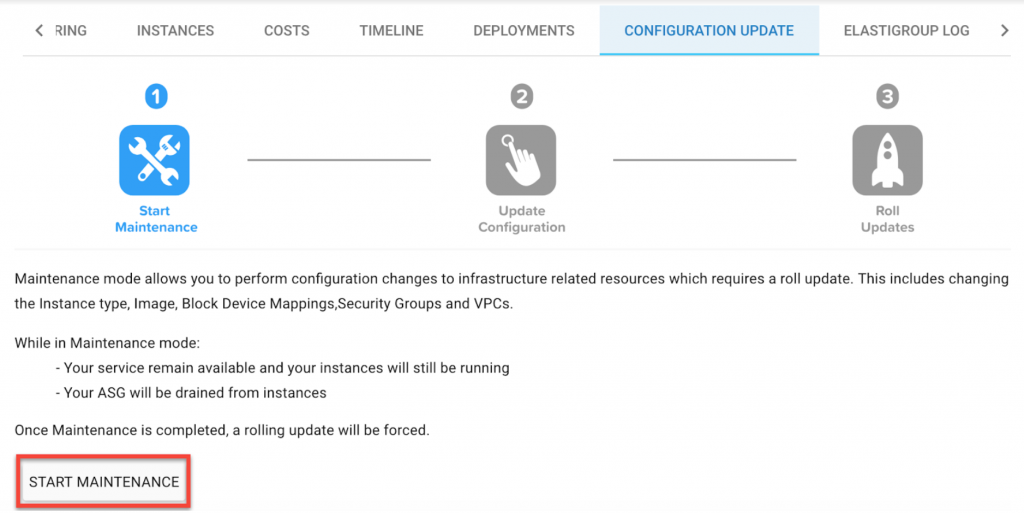
Task: Click the hand pointer Update Configuration icon
Action: click(521, 159)
